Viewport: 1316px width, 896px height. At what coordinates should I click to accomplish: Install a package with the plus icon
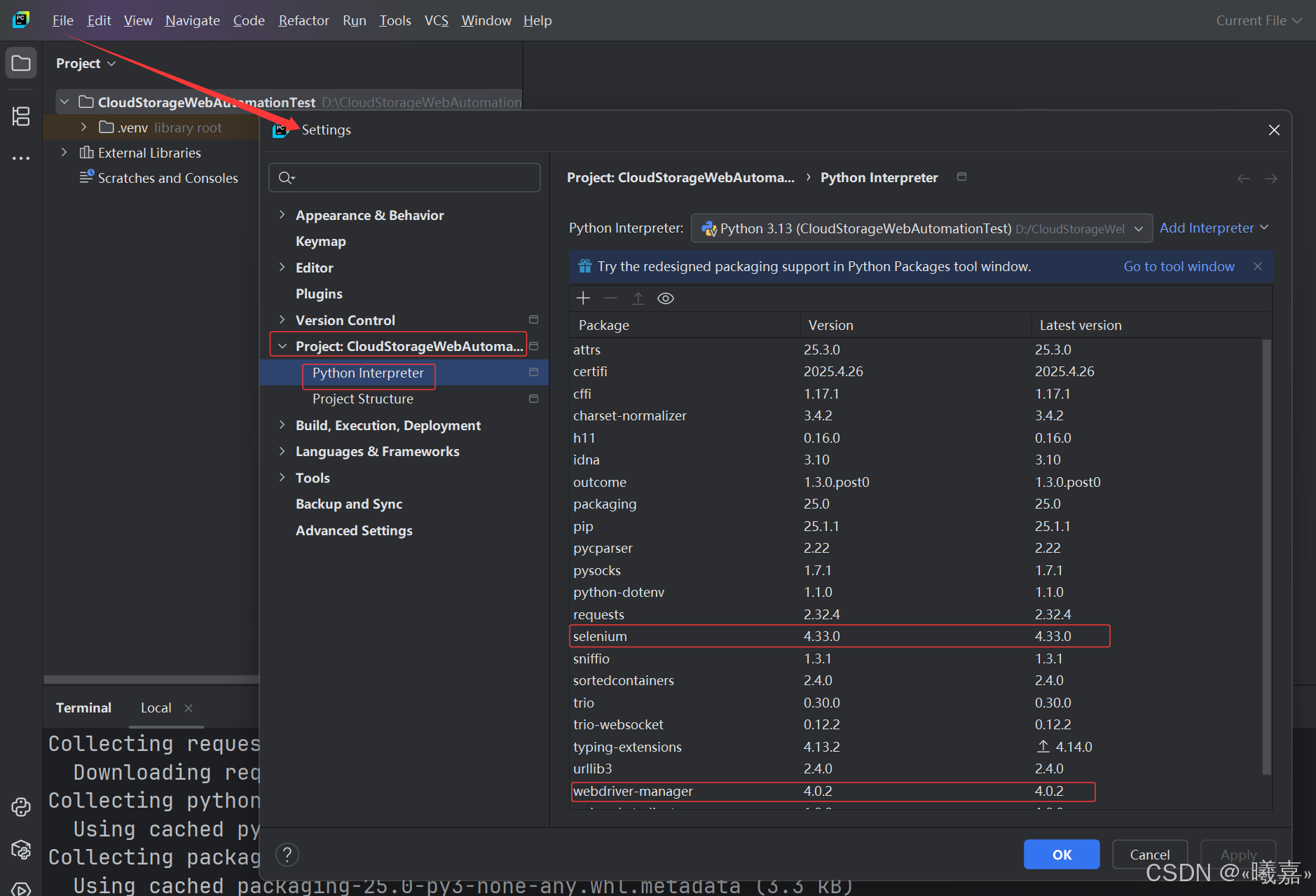click(x=583, y=298)
